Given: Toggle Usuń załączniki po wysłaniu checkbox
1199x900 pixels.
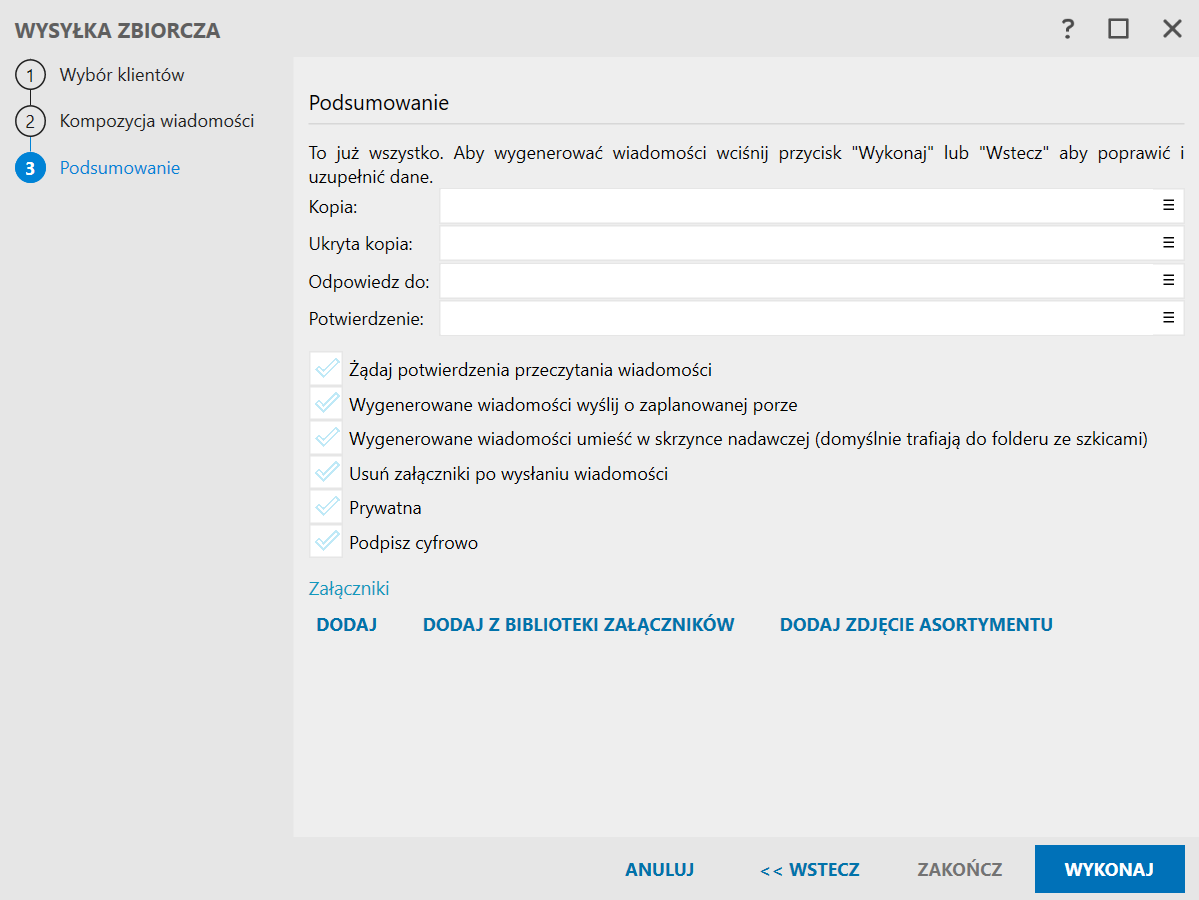Looking at the screenshot, I should 326,473.
